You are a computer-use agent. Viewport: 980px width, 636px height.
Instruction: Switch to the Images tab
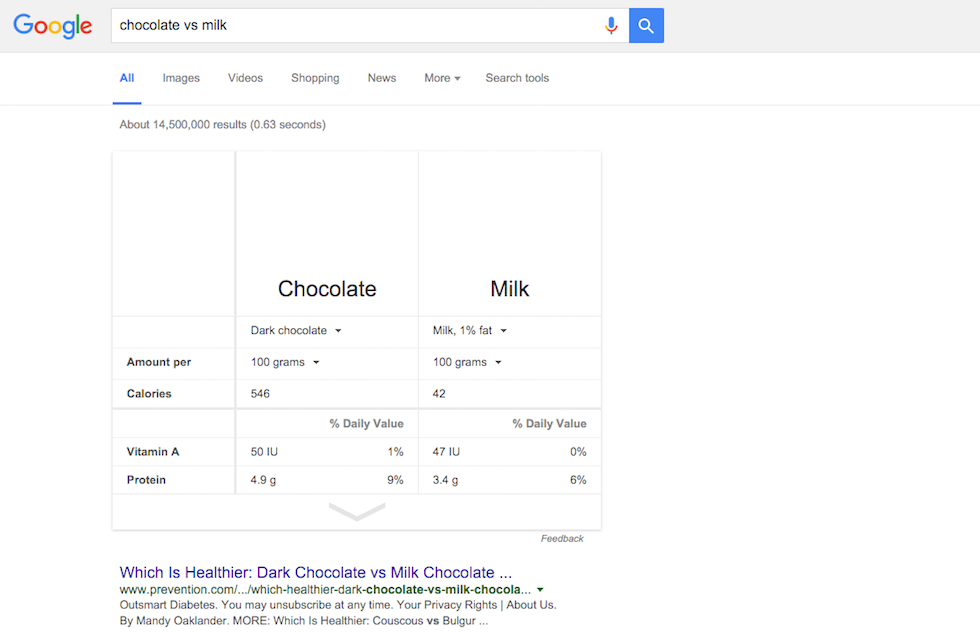[x=181, y=78]
